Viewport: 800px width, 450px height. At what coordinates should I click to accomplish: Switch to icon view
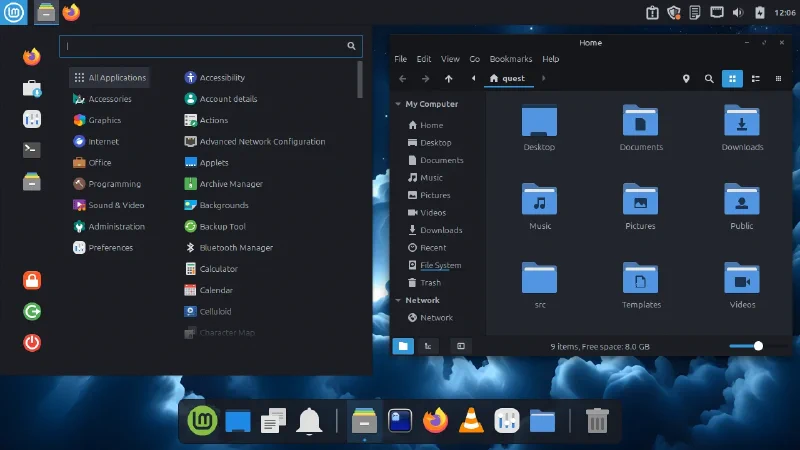pyautogui.click(x=732, y=79)
